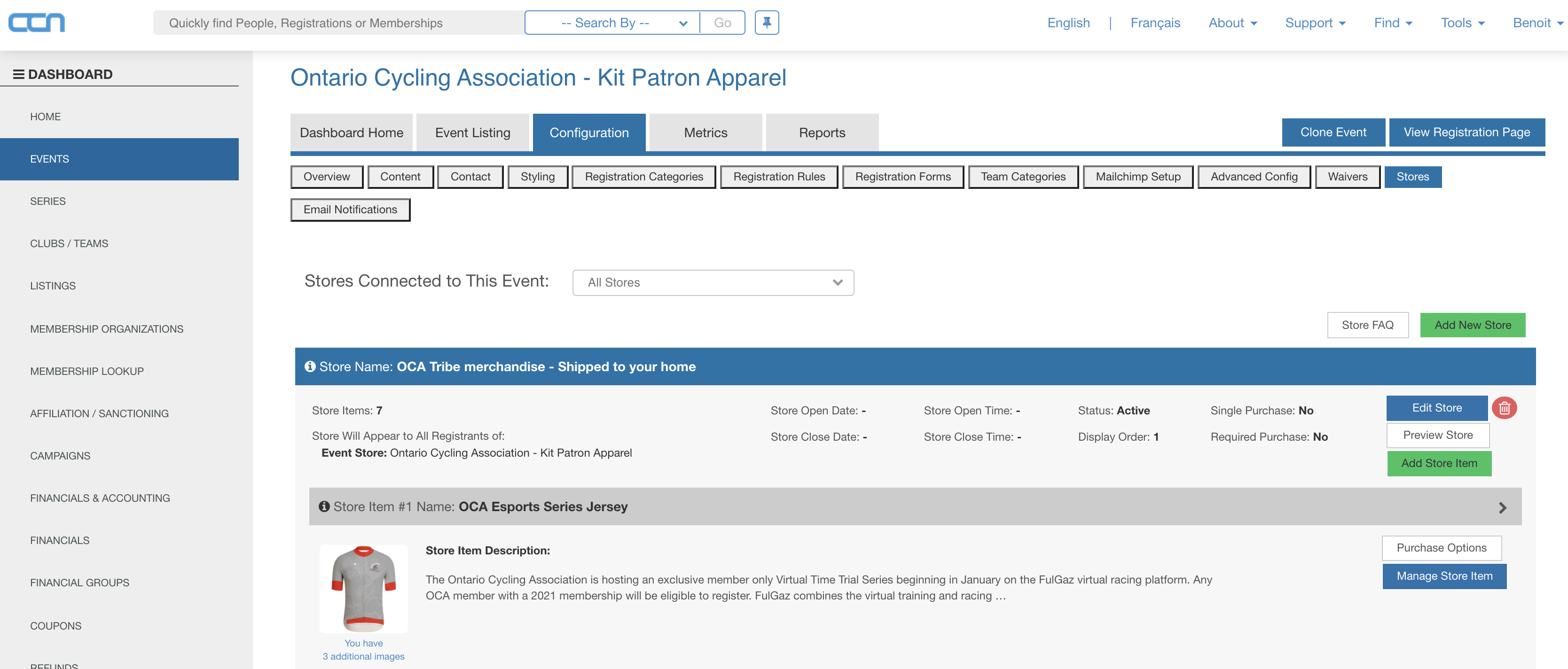Click the Add New Store button
1568x669 pixels.
pos(1472,326)
